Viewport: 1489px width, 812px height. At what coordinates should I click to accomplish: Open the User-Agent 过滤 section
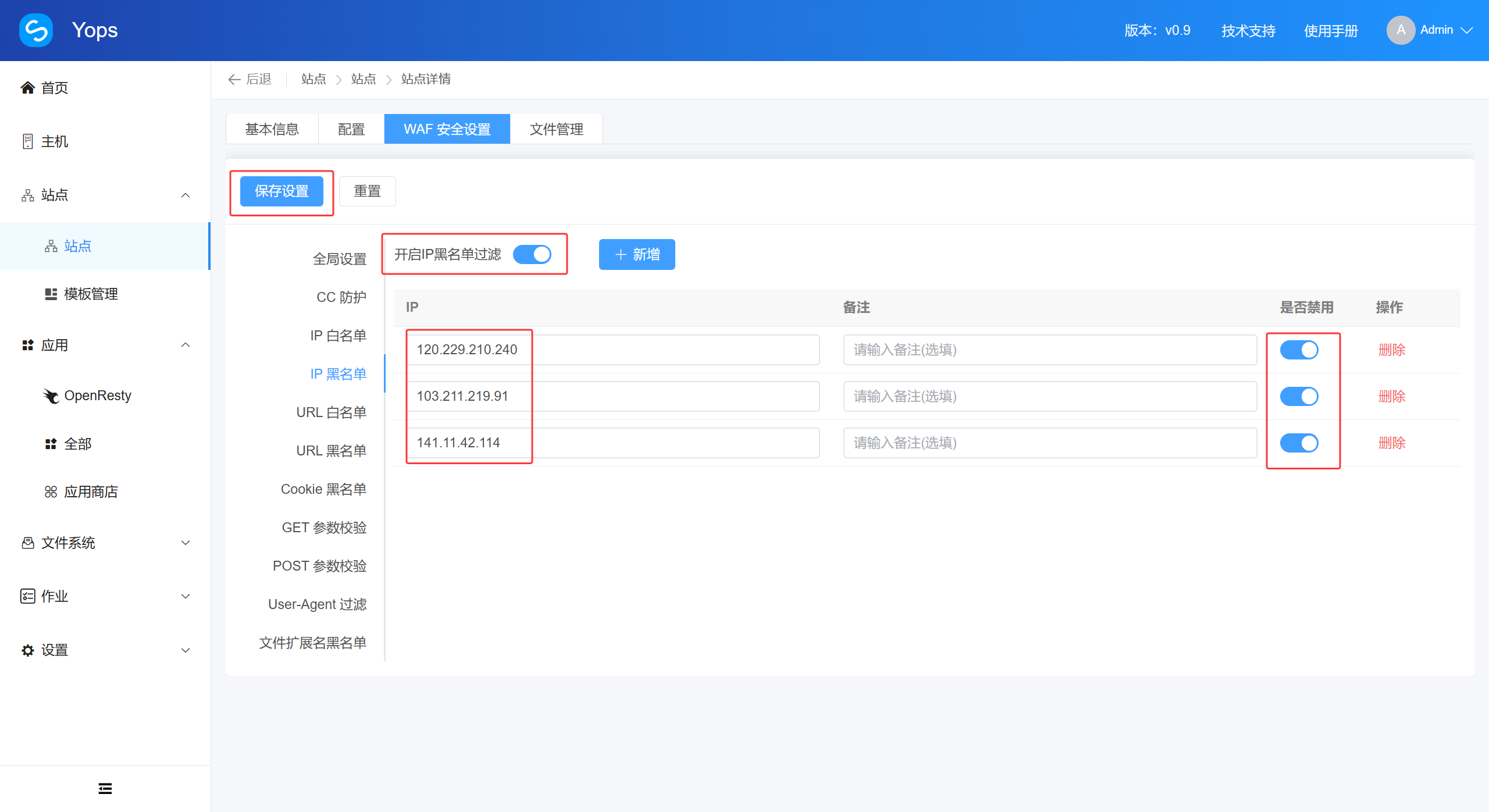click(318, 604)
